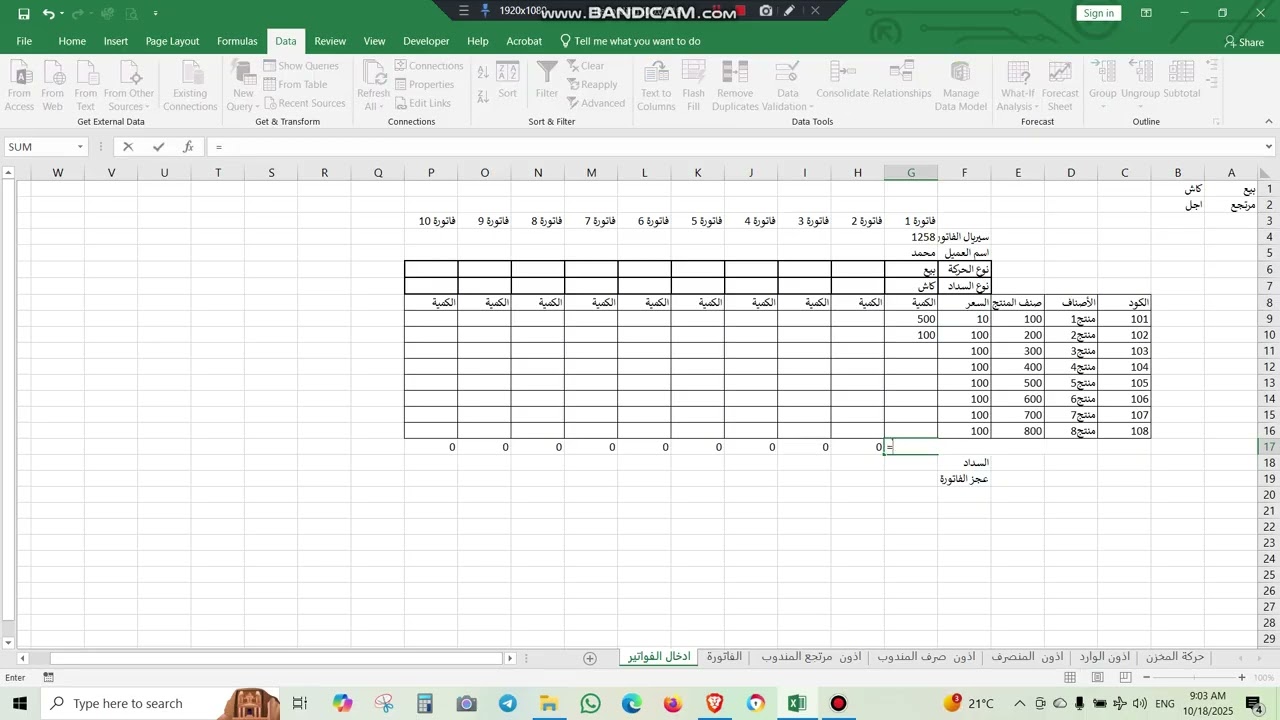Open the Recent Sources list
The height and width of the screenshot is (720, 1280).
[x=304, y=103]
